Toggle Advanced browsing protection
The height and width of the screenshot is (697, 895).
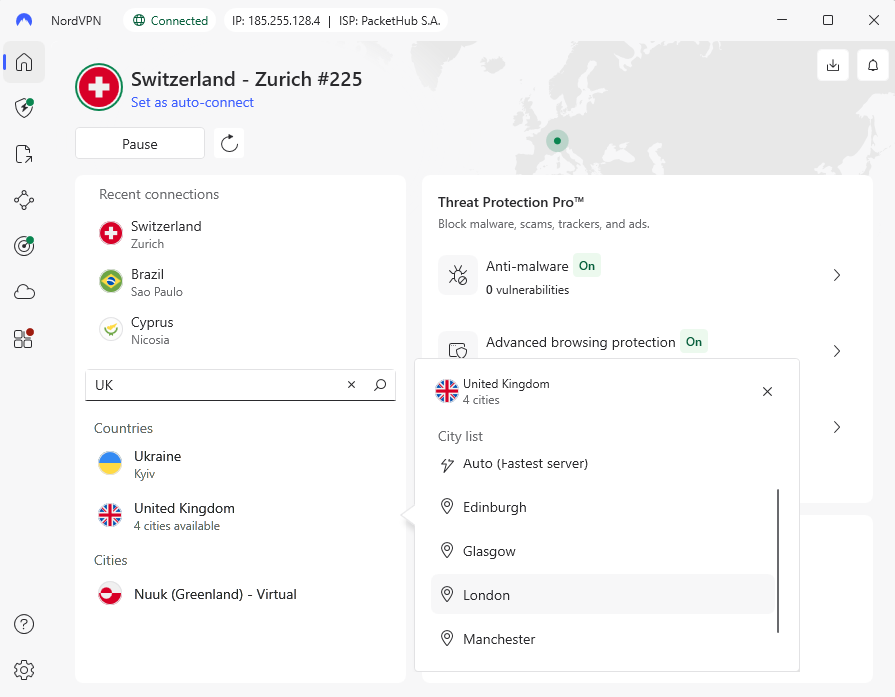[x=694, y=342]
